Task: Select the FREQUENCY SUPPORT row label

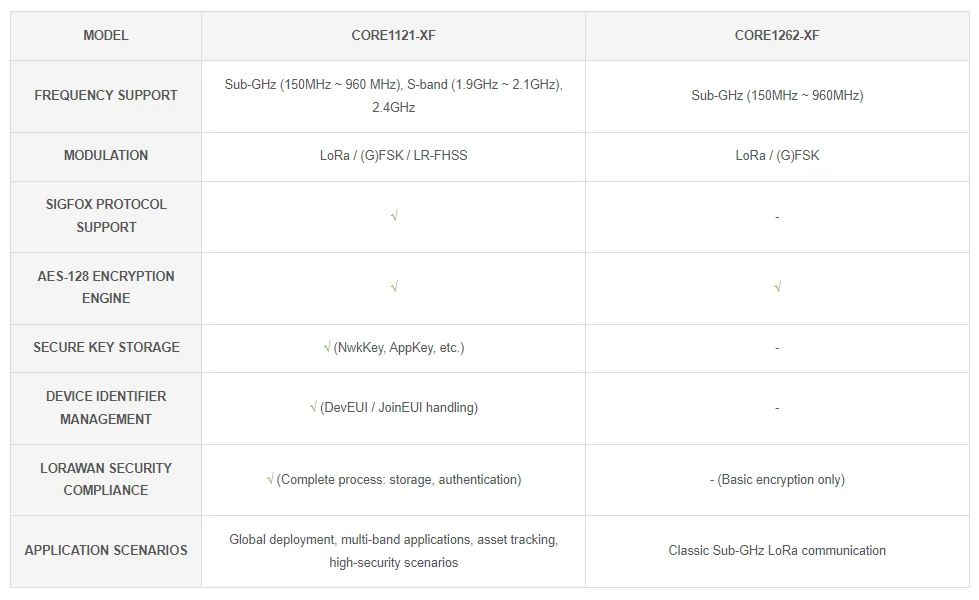Action: 106,95
